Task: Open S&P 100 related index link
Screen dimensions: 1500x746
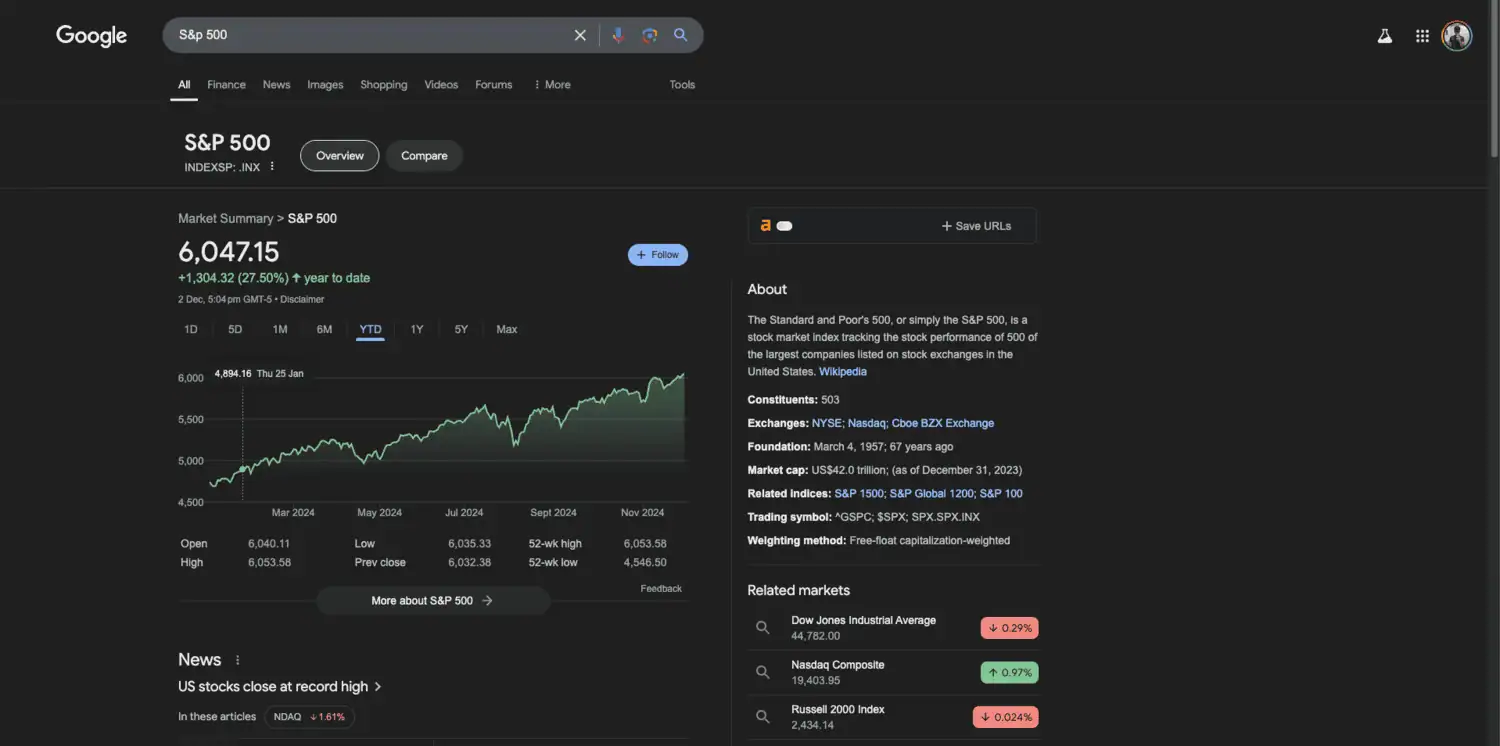Action: point(1001,494)
